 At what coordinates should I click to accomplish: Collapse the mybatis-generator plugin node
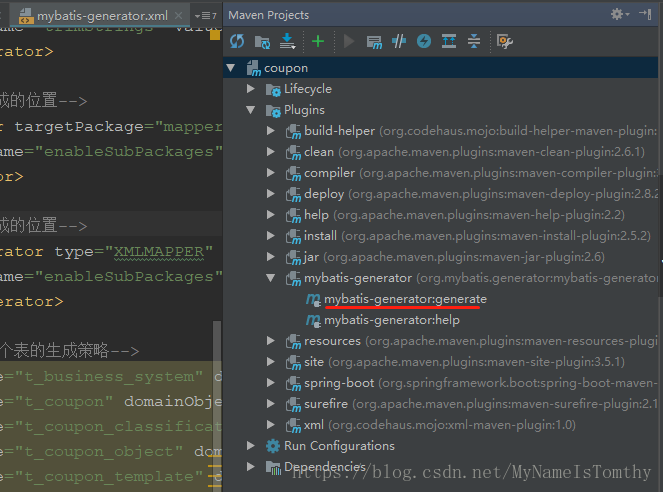coord(271,278)
